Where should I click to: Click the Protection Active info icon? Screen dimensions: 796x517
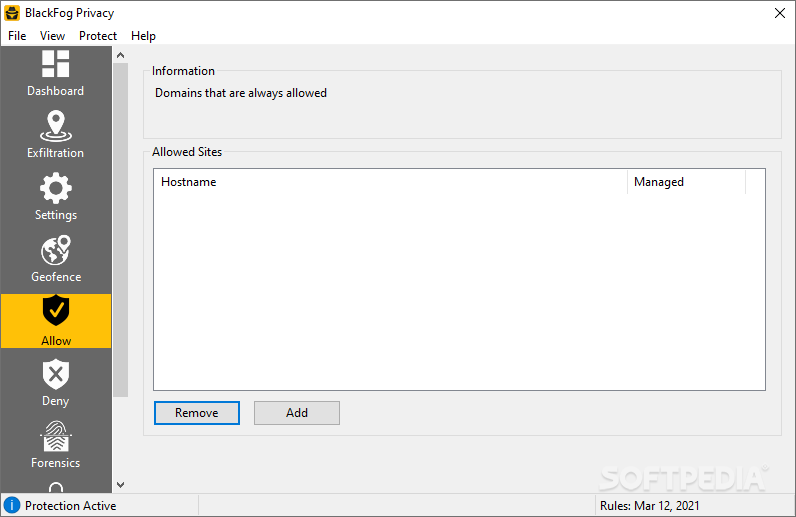point(12,505)
